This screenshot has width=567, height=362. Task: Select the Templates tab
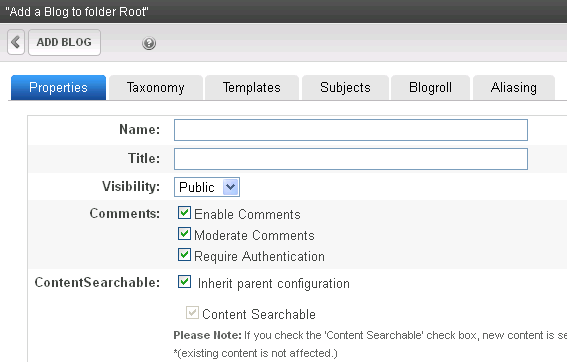252,88
